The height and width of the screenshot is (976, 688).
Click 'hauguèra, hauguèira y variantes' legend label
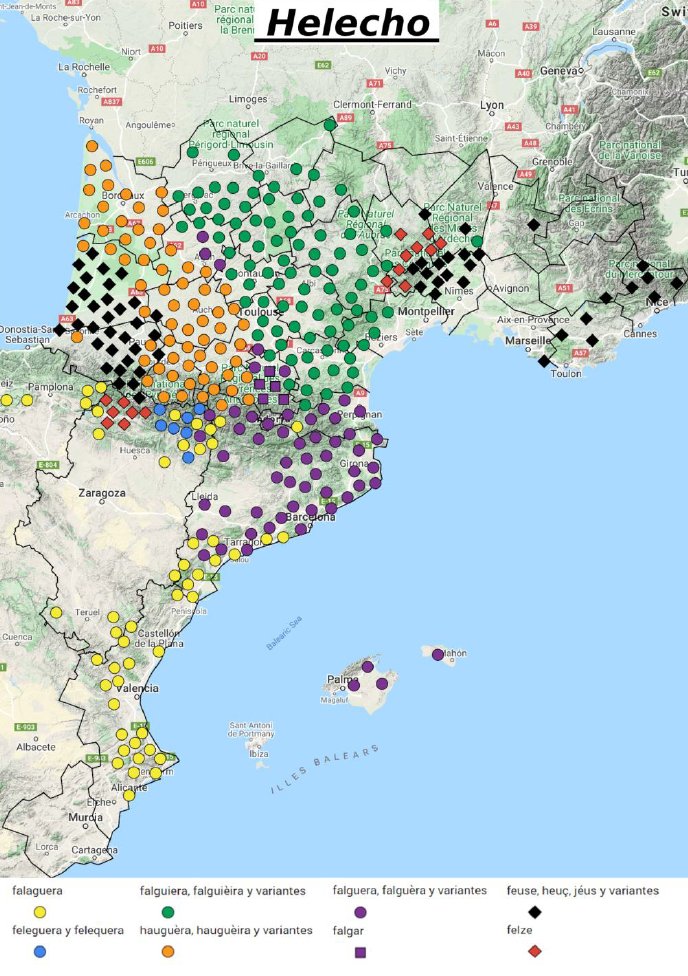[226, 930]
